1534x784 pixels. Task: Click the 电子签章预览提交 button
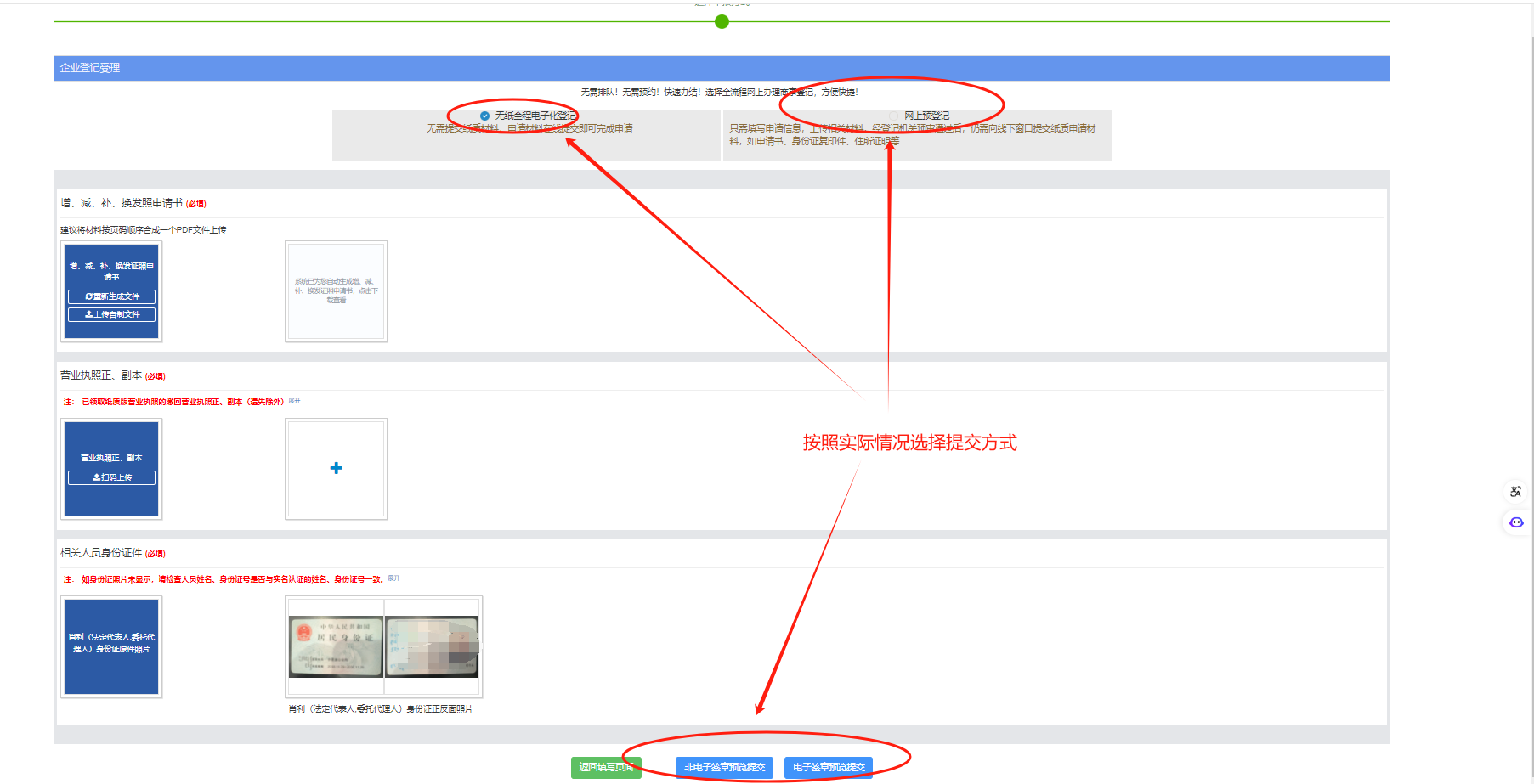coord(828,767)
